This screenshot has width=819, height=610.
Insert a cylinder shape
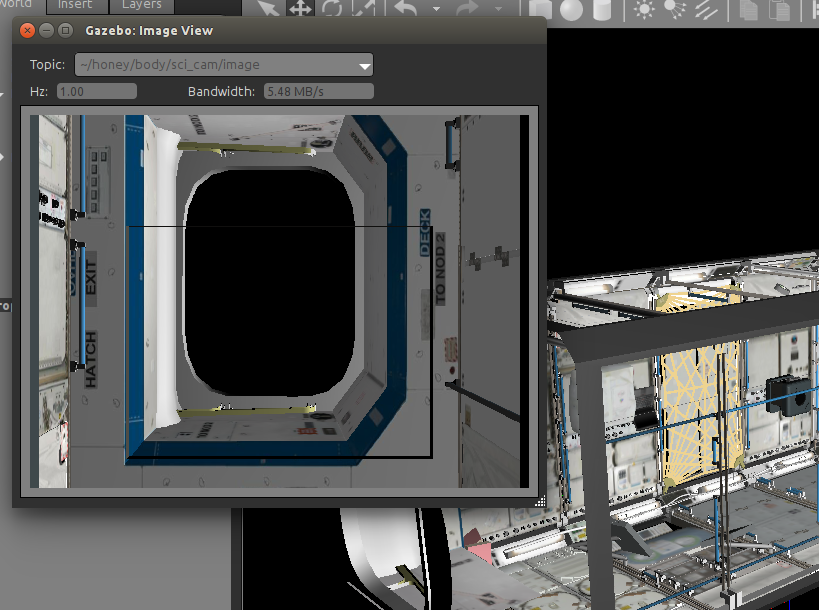click(x=603, y=7)
